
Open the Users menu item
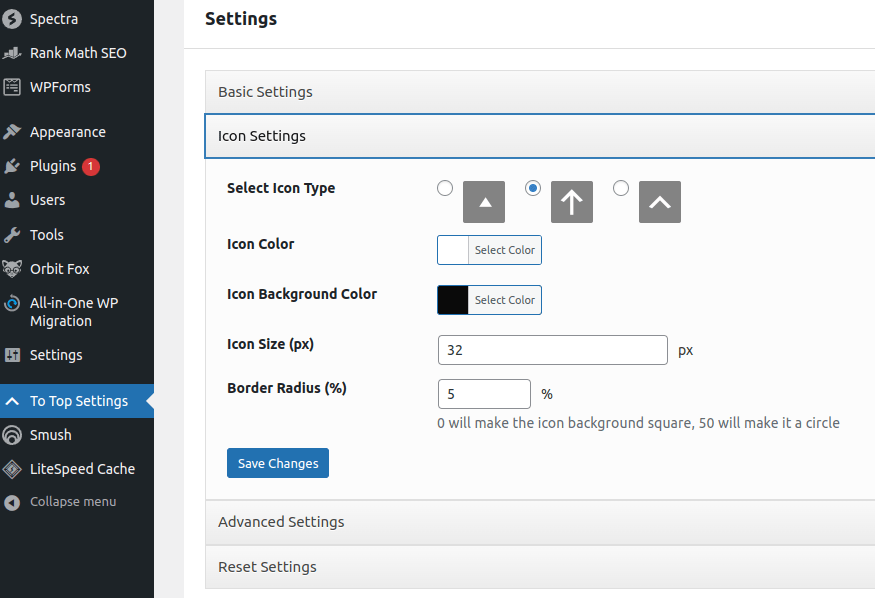click(x=47, y=200)
